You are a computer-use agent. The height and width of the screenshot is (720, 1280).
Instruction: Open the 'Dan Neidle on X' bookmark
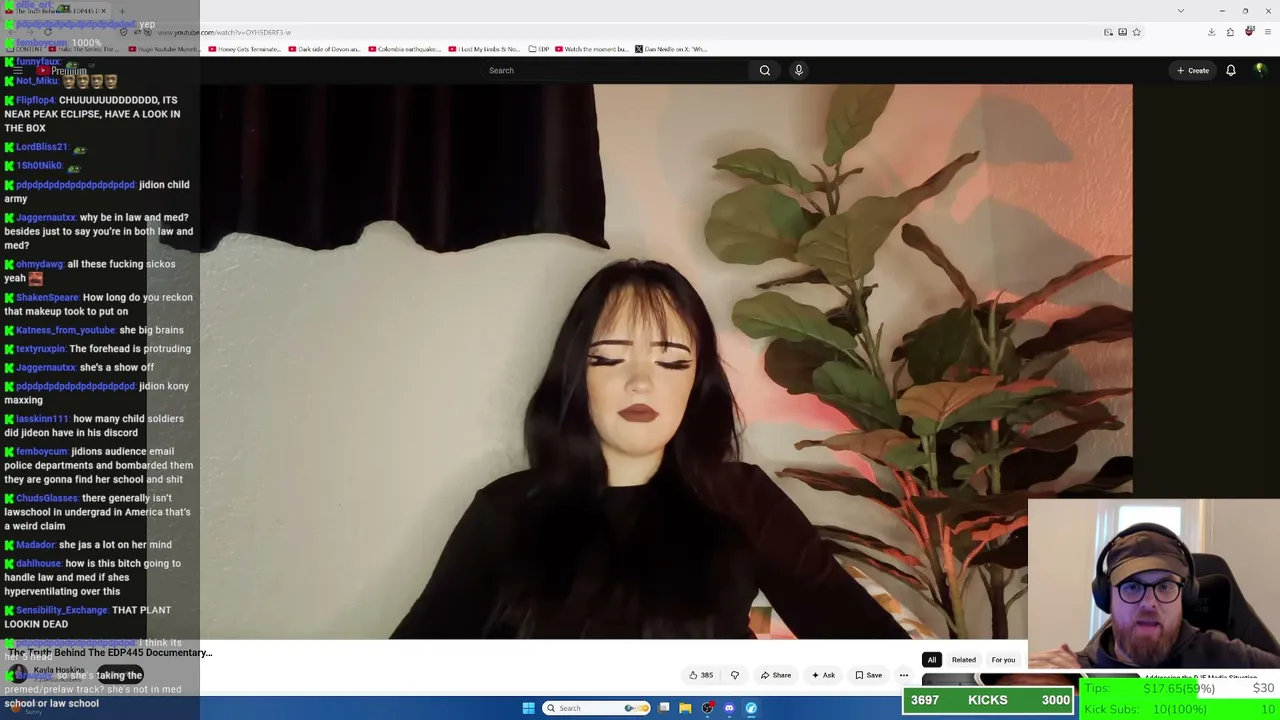coord(670,49)
